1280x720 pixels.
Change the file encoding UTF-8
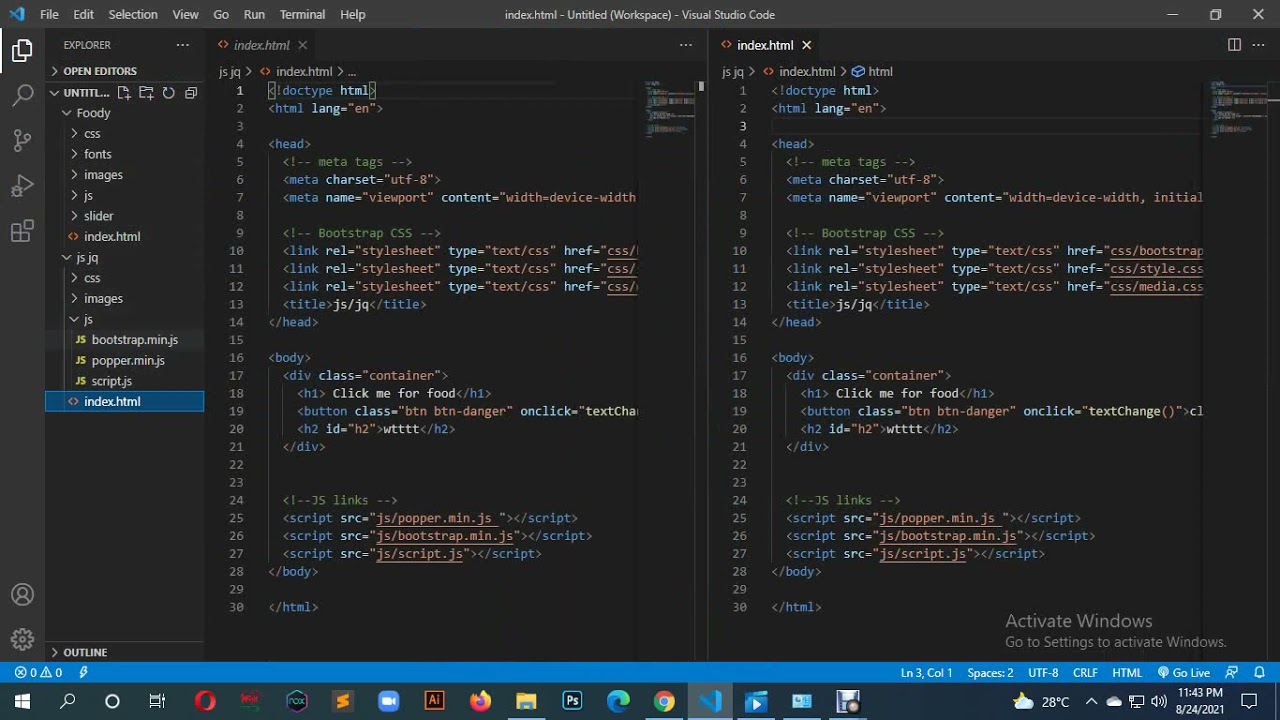[x=1043, y=673]
